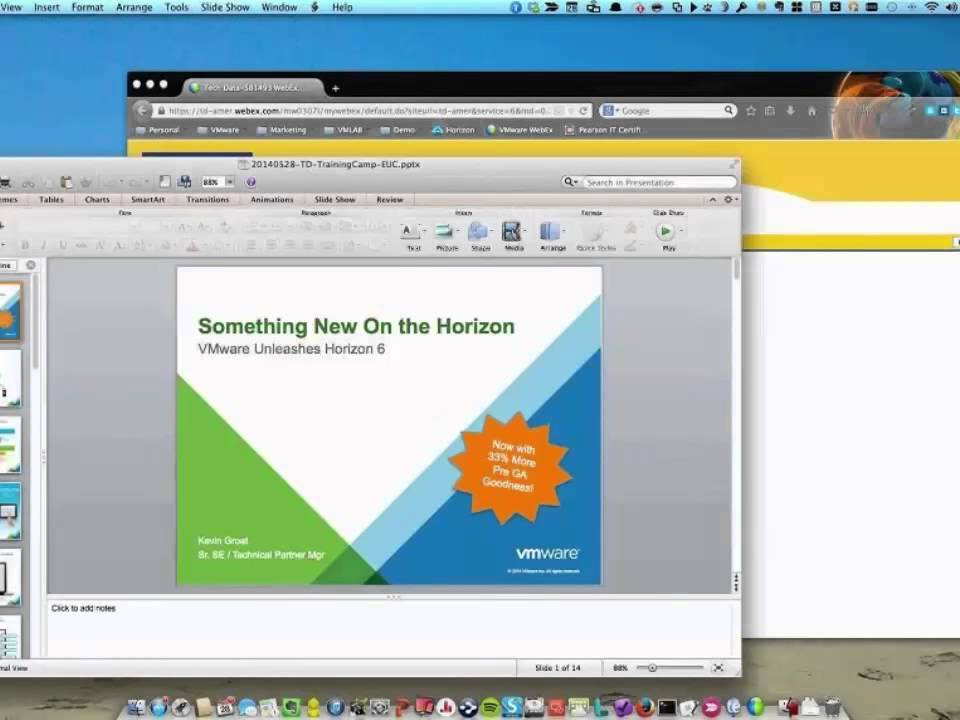Click the new slide layout icon in toolbar

165,182
